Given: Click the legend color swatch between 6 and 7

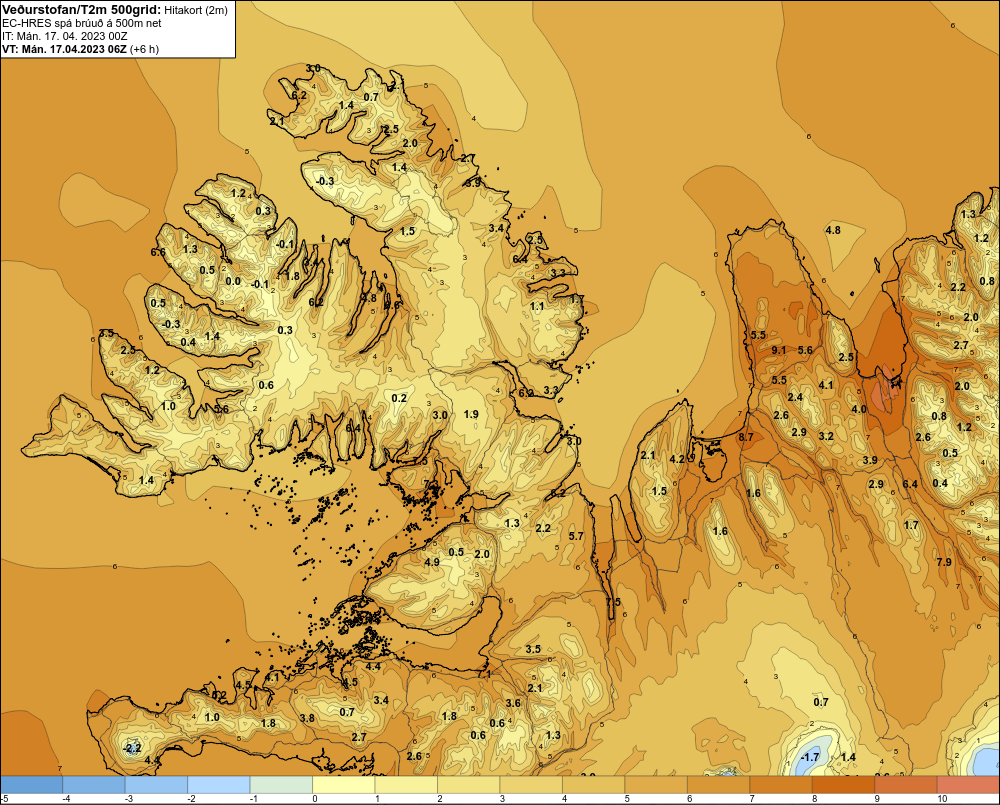Looking at the screenshot, I should coord(719,784).
